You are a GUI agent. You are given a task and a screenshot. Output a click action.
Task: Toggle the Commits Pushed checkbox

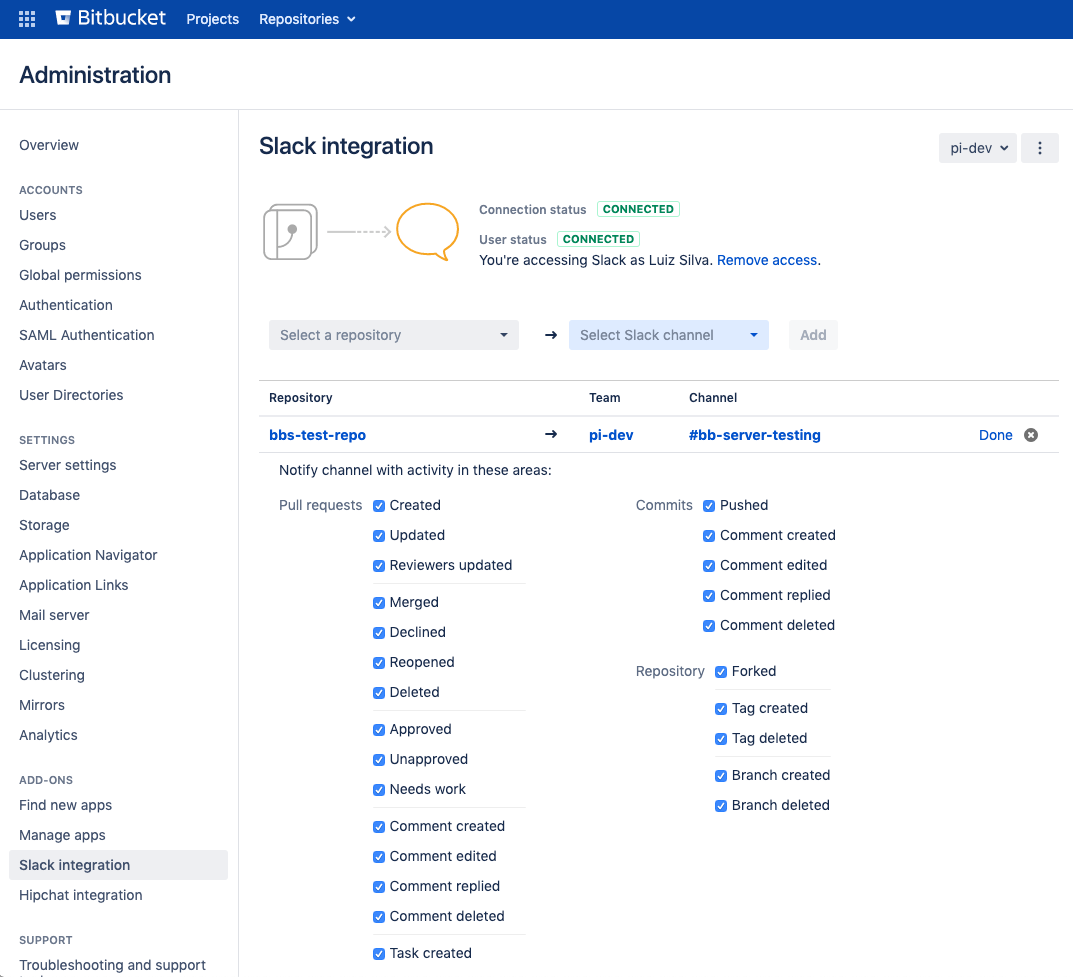[x=709, y=506]
